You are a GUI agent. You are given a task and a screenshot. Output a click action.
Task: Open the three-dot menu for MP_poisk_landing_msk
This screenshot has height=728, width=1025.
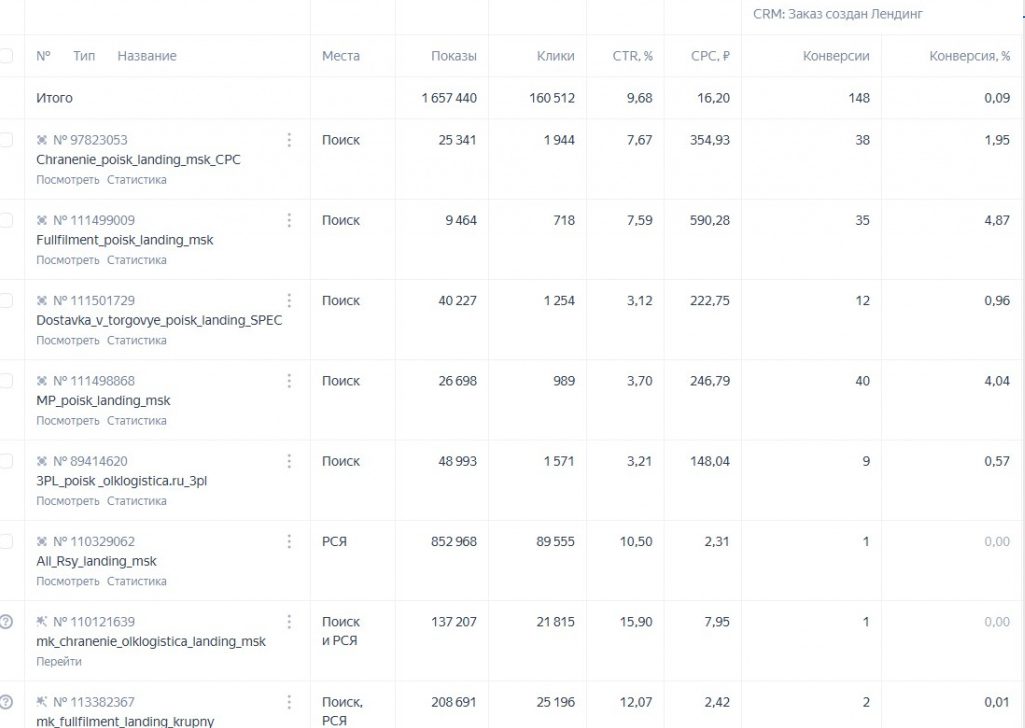click(x=289, y=381)
